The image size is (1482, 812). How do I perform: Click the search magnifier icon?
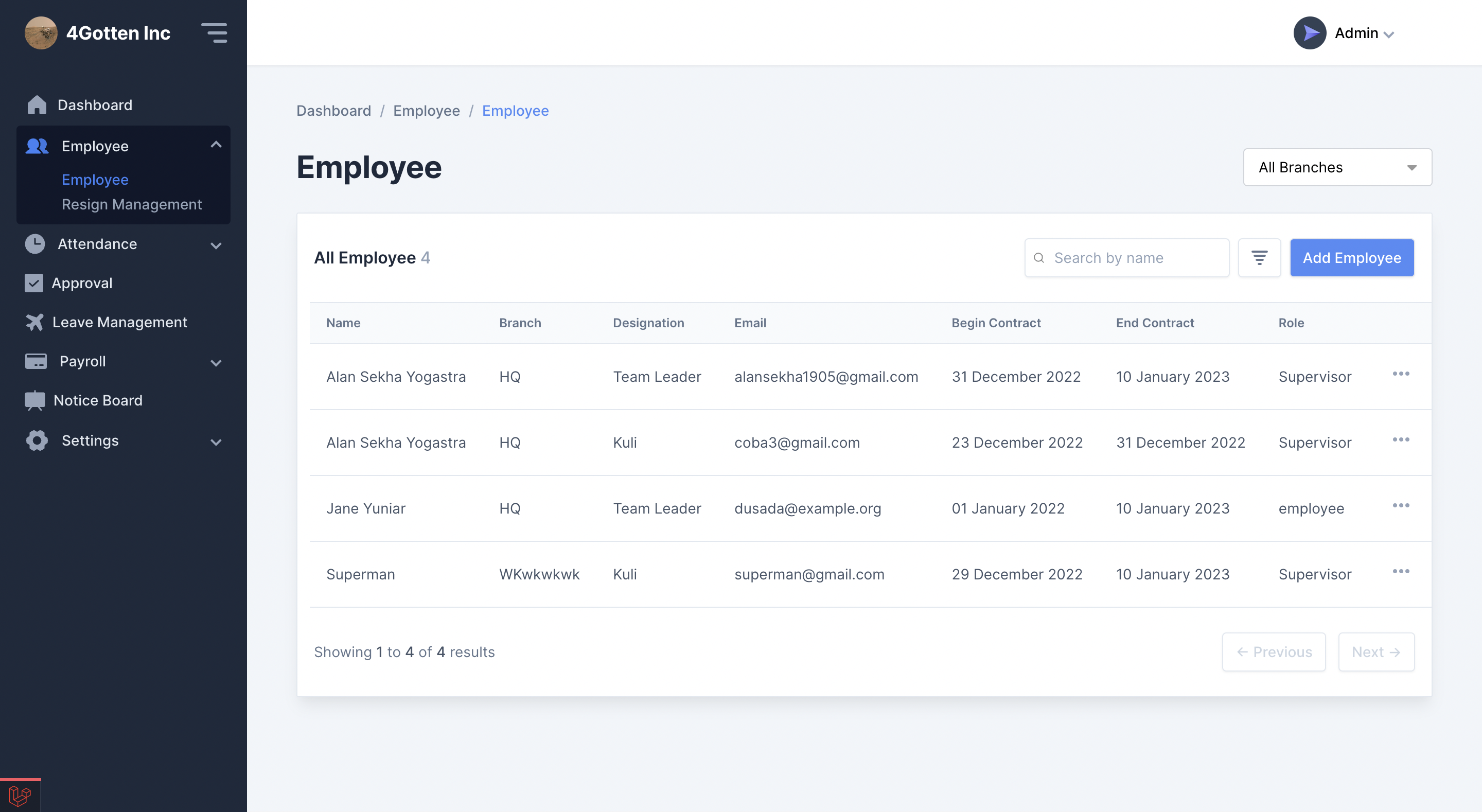pyautogui.click(x=1039, y=258)
